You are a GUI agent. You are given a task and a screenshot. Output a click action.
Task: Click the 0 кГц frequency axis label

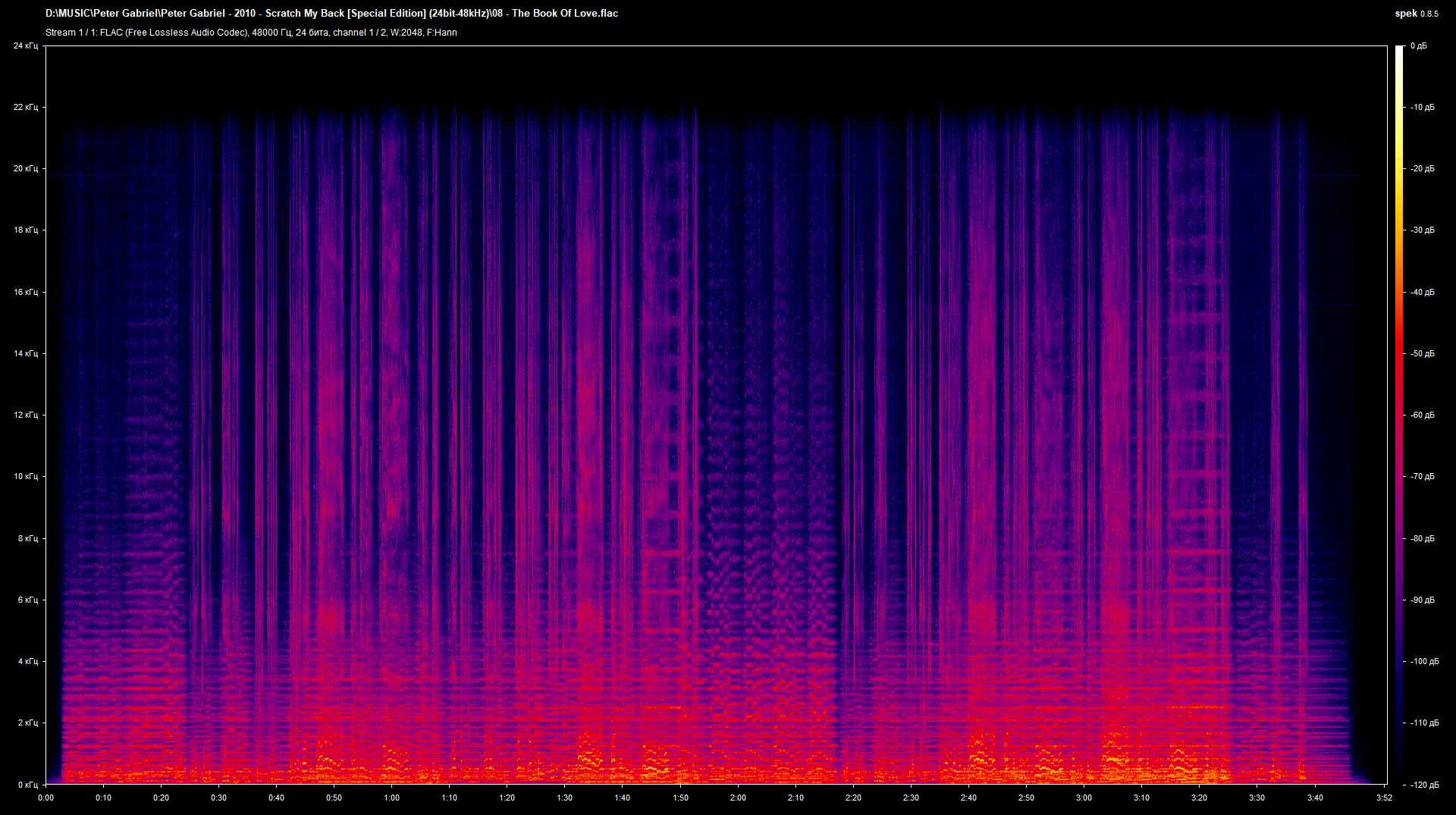coord(27,785)
